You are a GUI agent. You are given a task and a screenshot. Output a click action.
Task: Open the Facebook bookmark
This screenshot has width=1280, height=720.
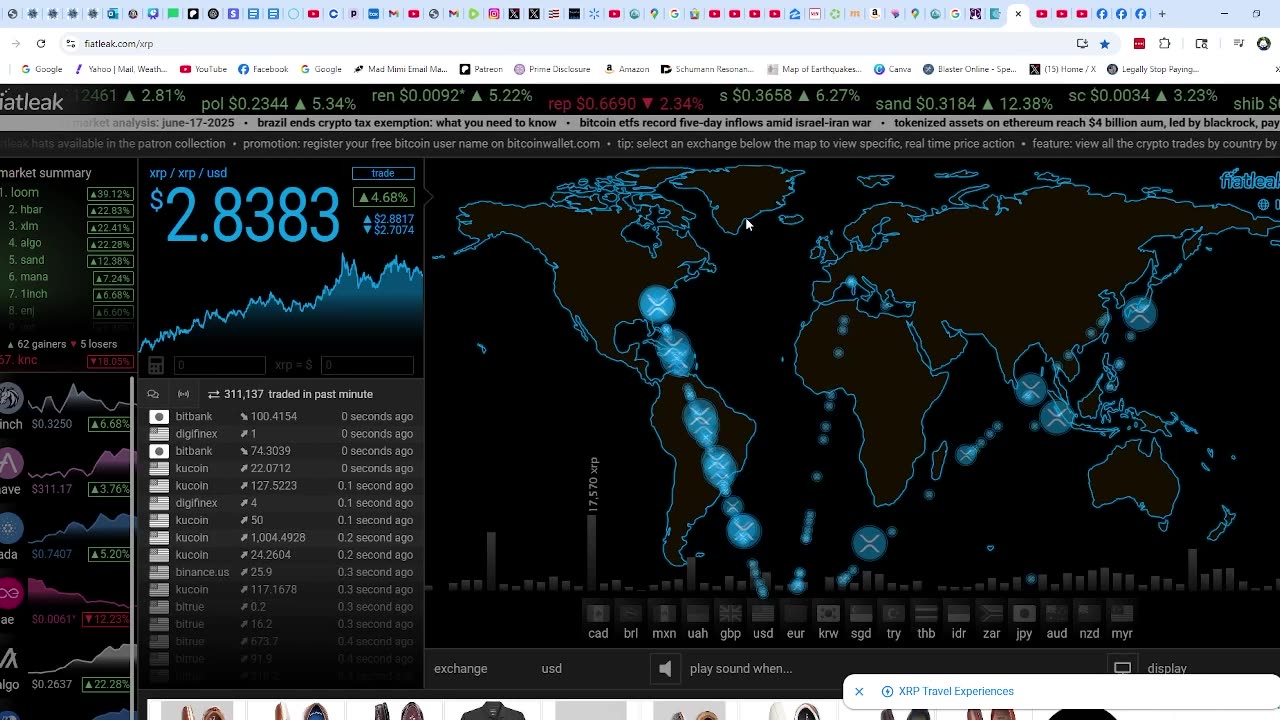pyautogui.click(x=263, y=69)
